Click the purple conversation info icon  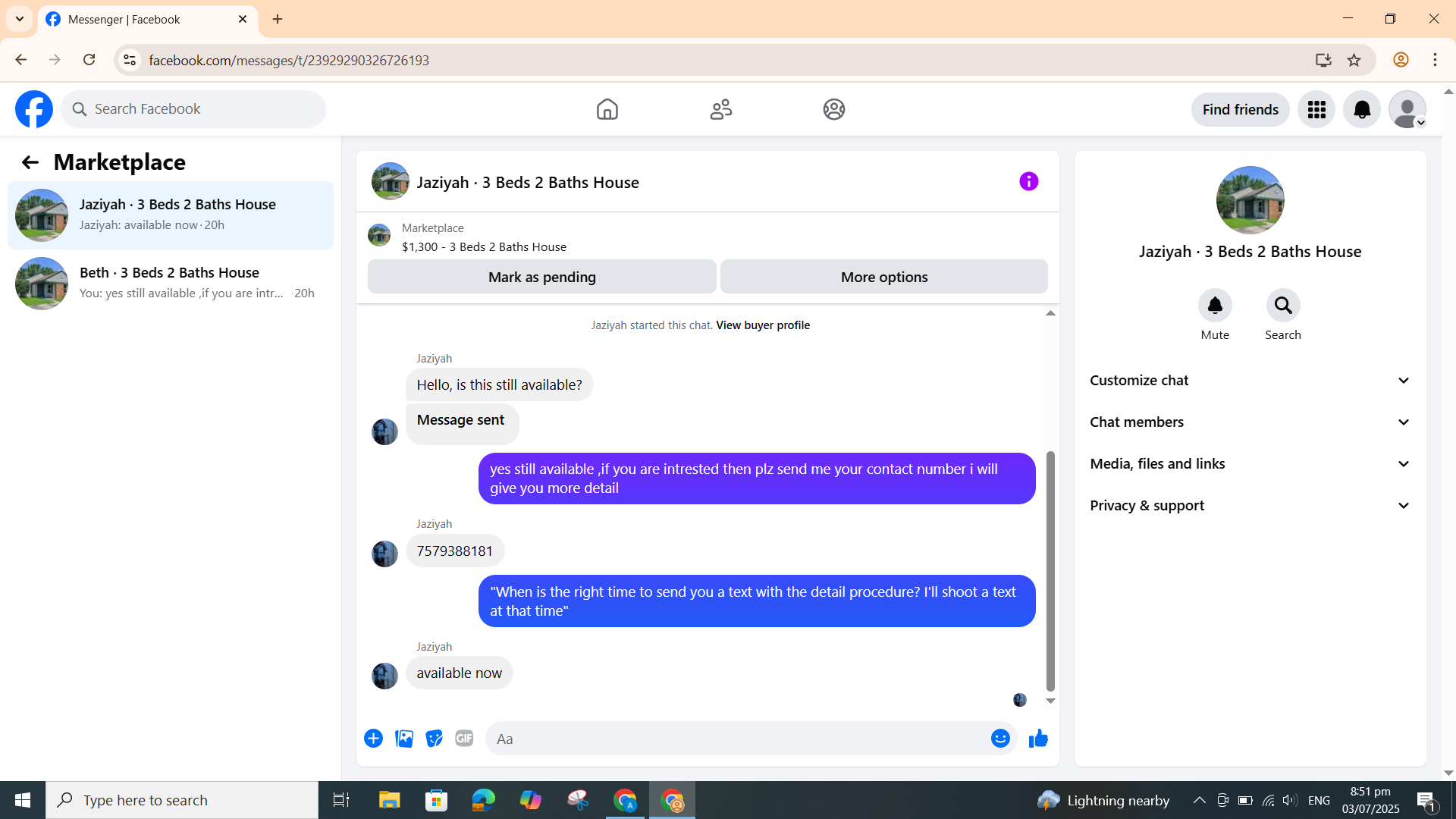[1028, 181]
